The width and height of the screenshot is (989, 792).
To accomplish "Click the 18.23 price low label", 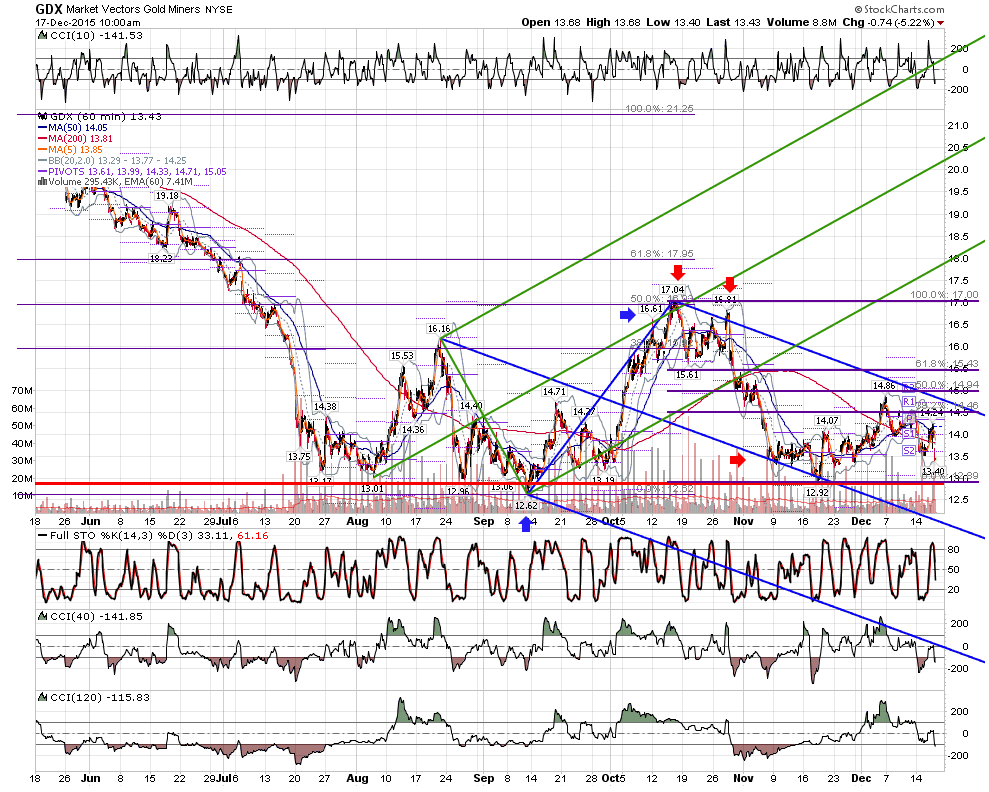I will click(161, 258).
